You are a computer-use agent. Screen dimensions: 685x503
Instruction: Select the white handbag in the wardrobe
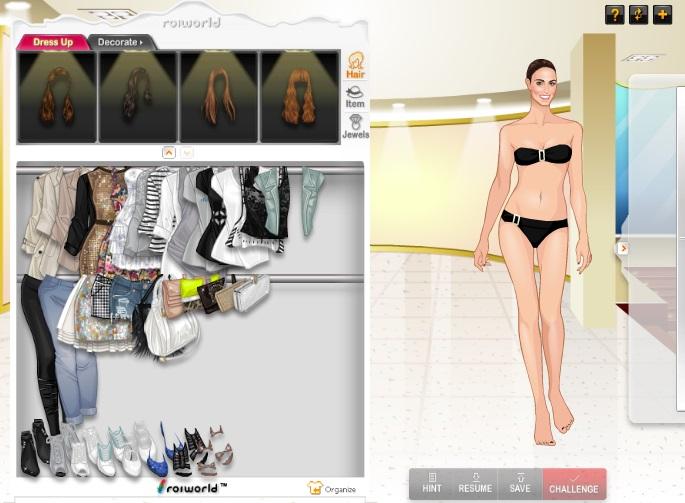point(172,332)
